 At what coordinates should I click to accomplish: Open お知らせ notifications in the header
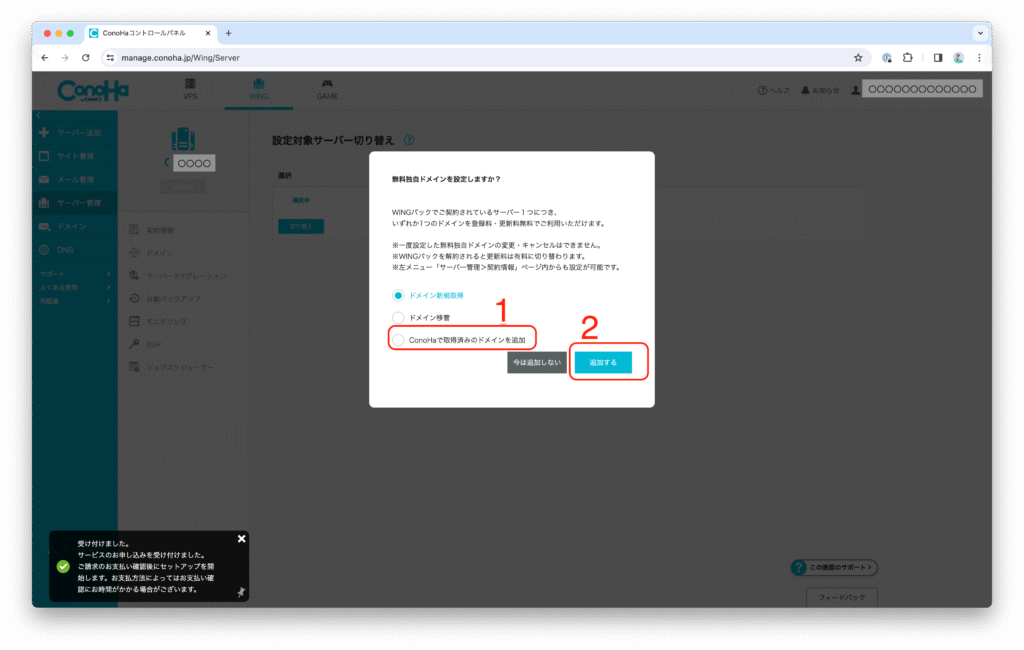820,90
